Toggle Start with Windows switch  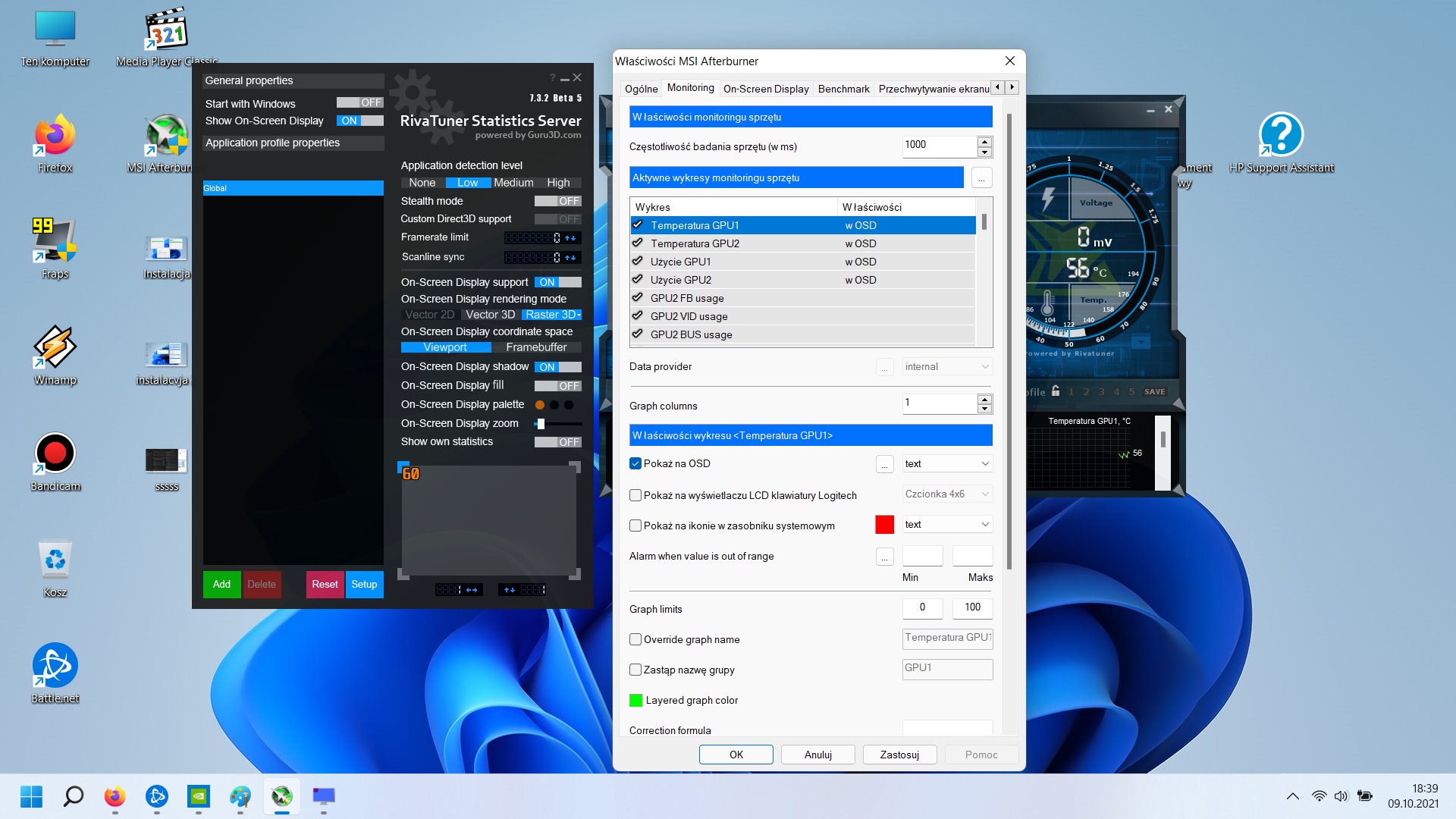click(360, 102)
